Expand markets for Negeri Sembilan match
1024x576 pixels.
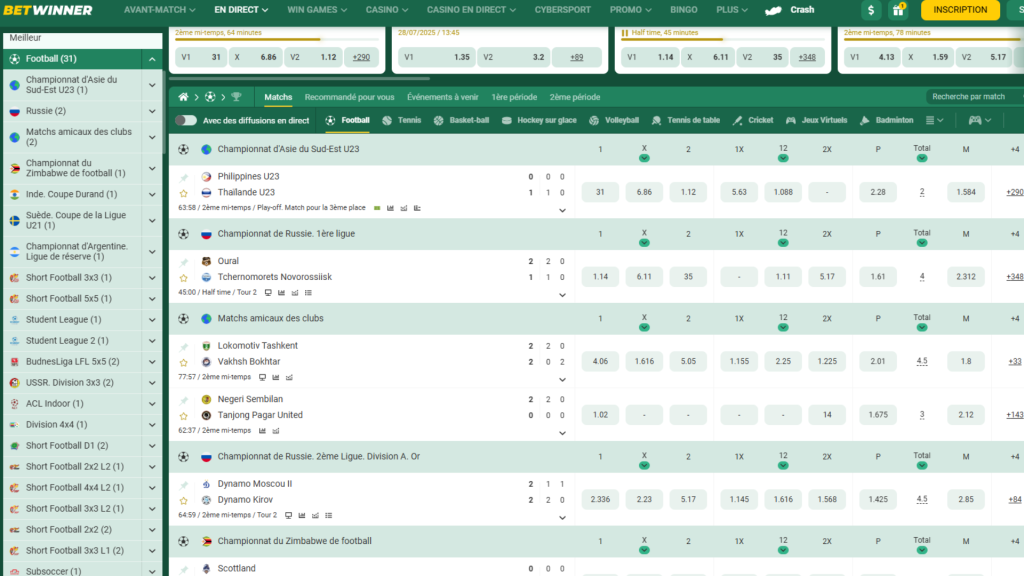[x=562, y=433]
